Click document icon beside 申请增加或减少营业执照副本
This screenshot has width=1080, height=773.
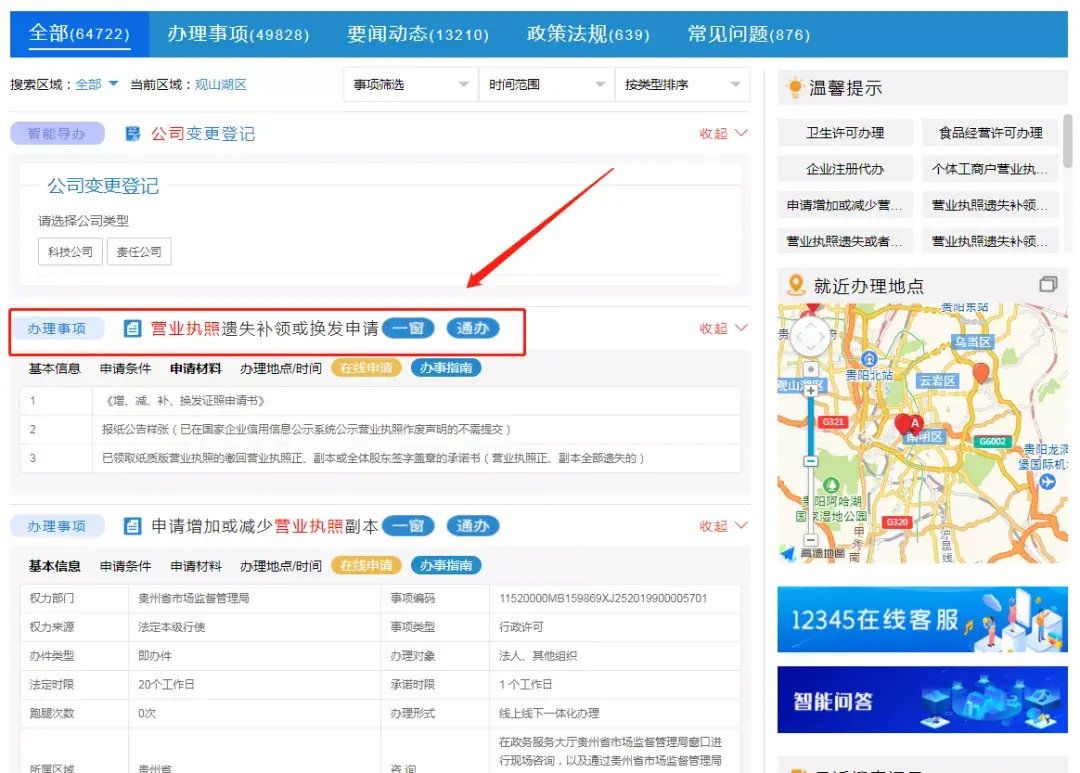point(133,526)
